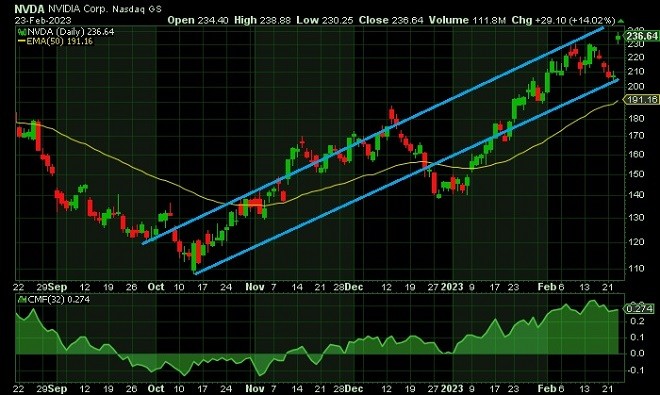Click Nov on the CMF panel date axis
Viewport: 660px width, 395px height.
[x=255, y=388]
